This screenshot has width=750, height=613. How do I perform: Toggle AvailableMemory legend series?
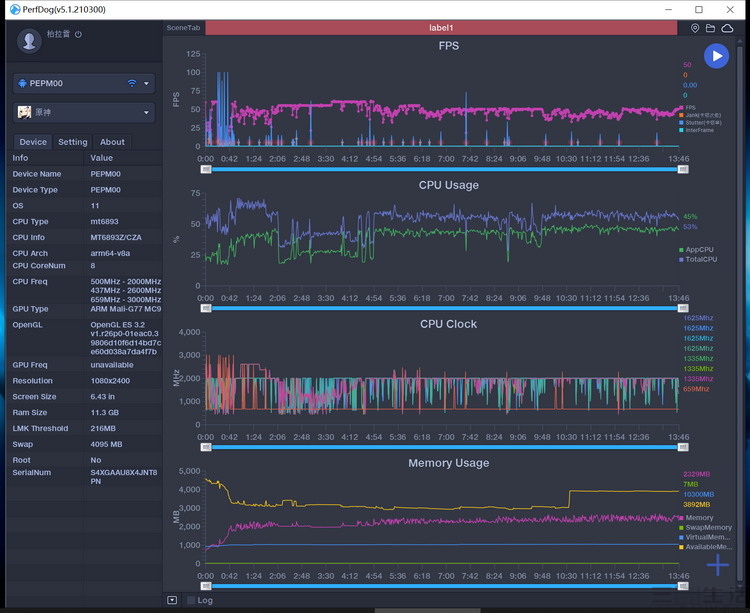(706, 547)
